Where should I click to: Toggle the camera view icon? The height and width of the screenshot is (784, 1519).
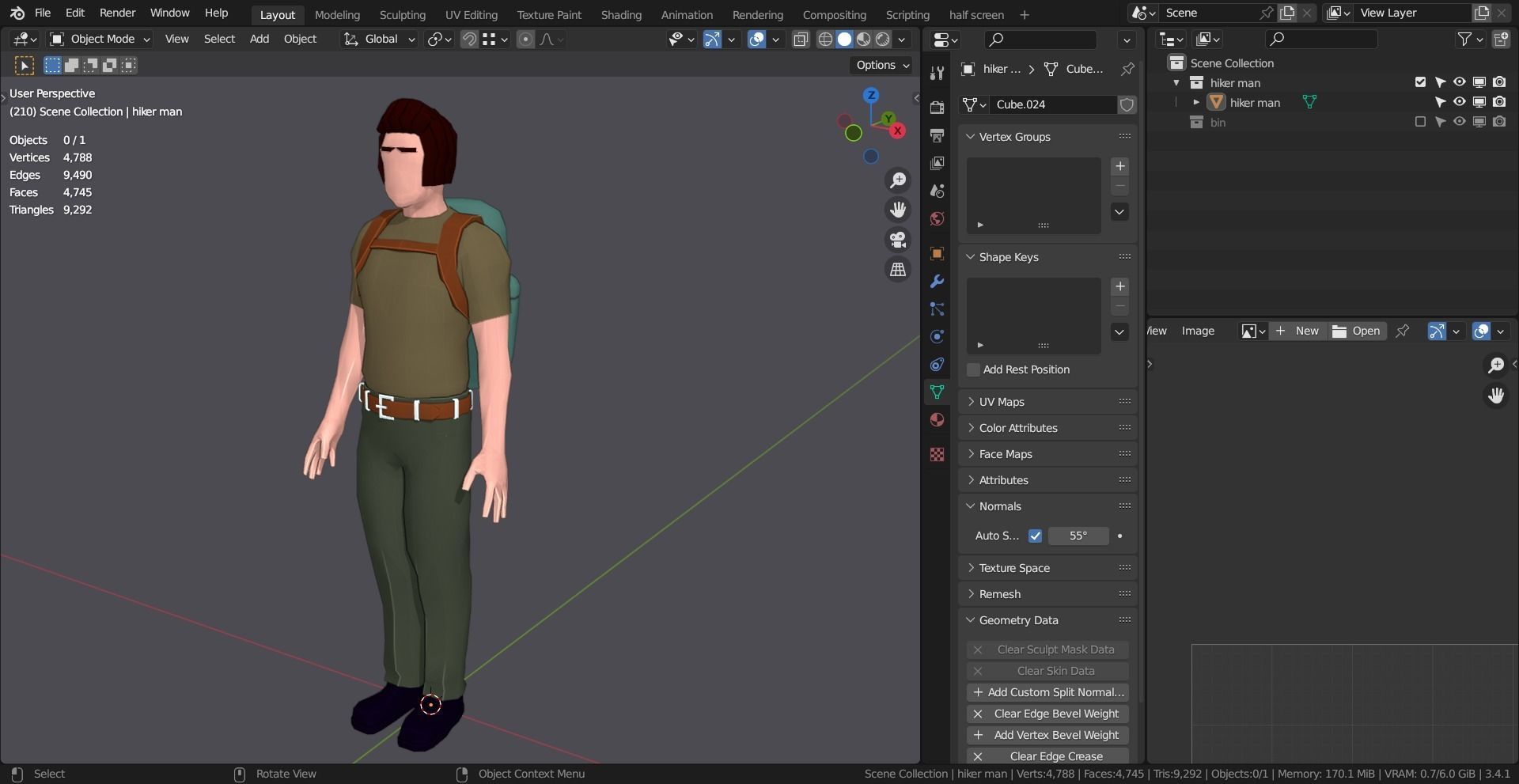(x=898, y=240)
